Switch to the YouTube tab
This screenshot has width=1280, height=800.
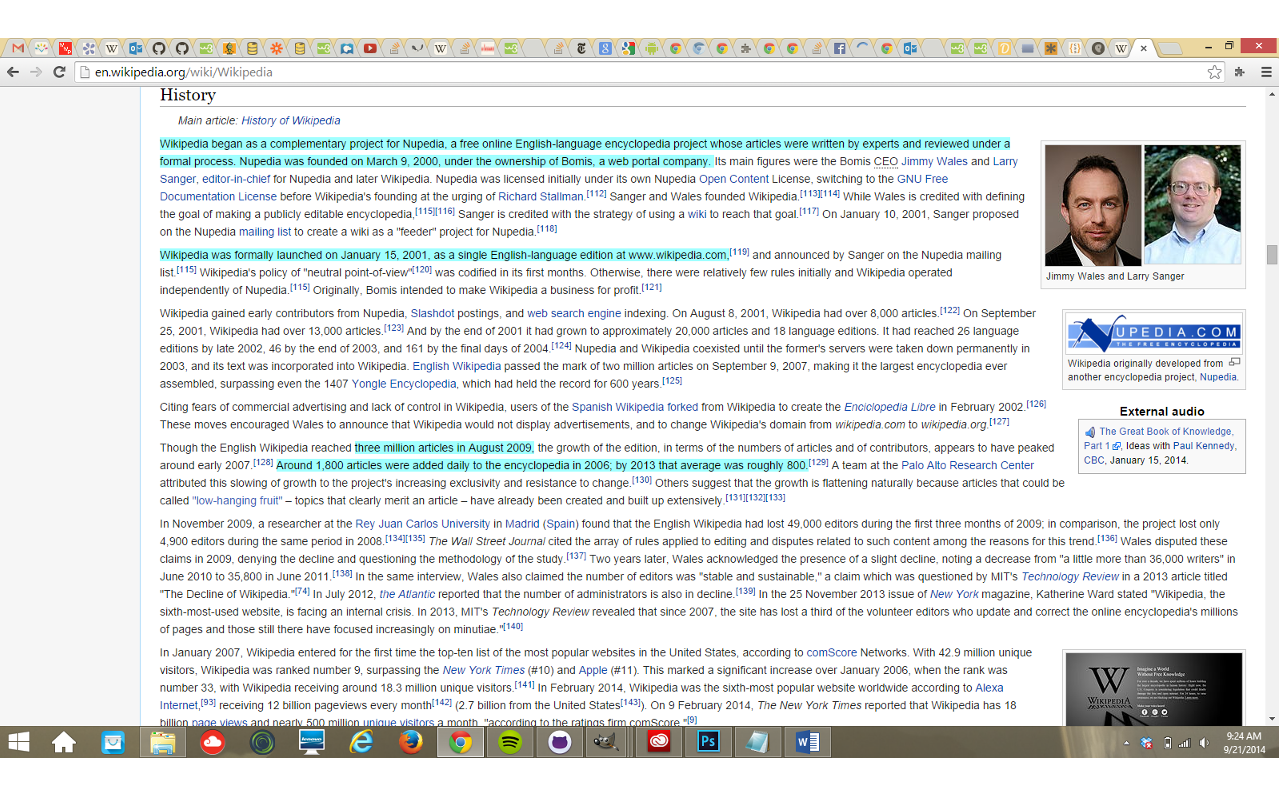(x=371, y=48)
